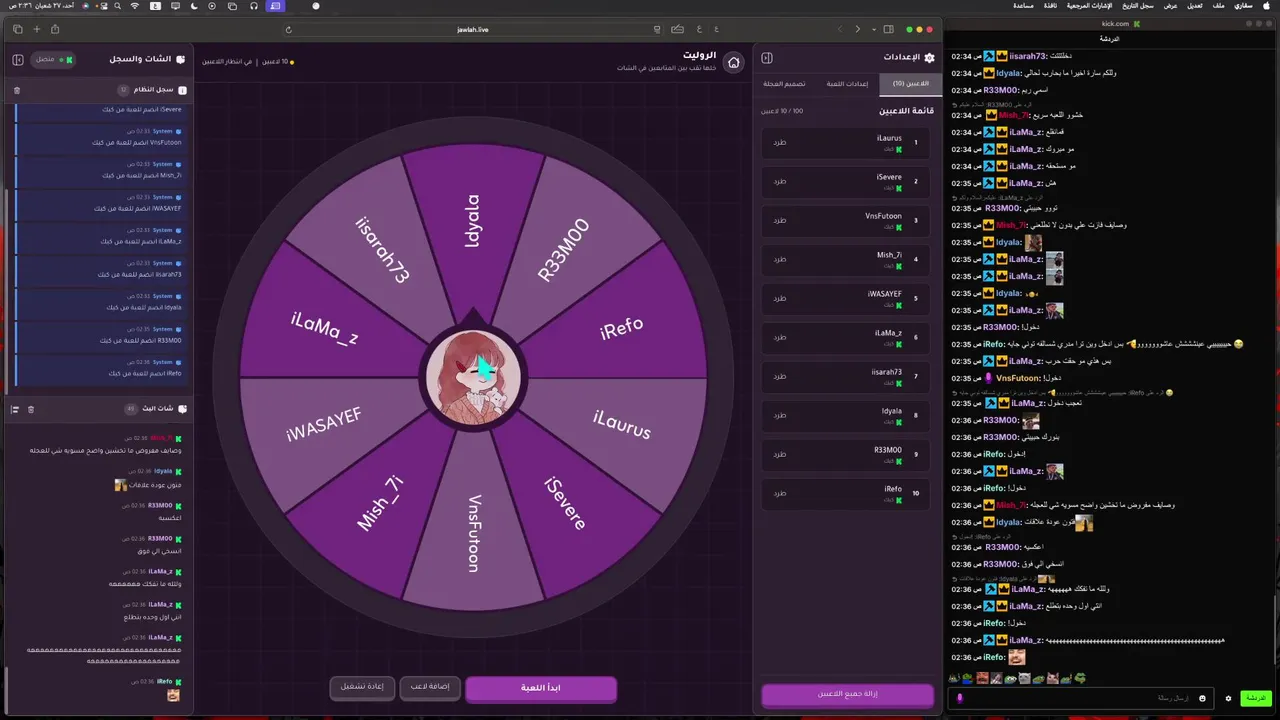1280x720 pixels.
Task: Click the iLaurus segment on the wheel
Action: 621,424
